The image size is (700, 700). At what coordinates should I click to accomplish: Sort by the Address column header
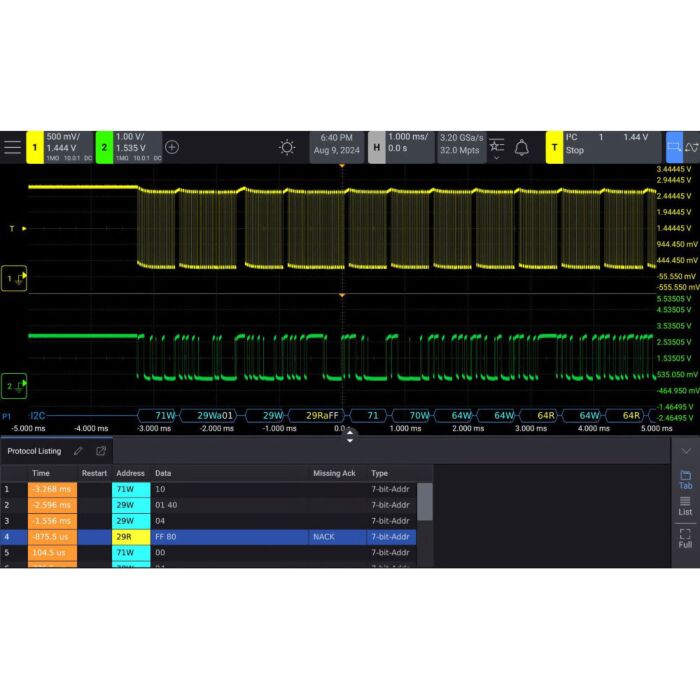(130, 473)
